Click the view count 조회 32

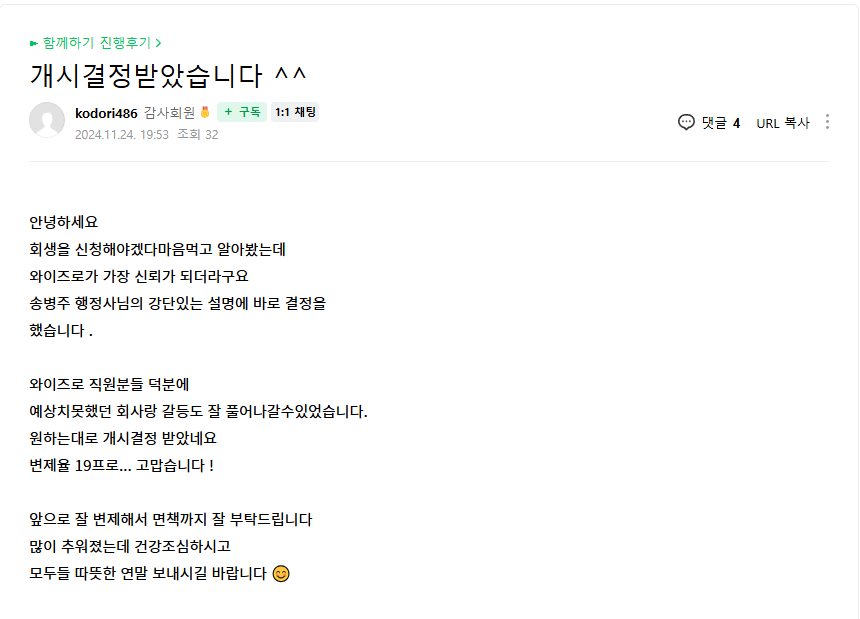tap(198, 134)
